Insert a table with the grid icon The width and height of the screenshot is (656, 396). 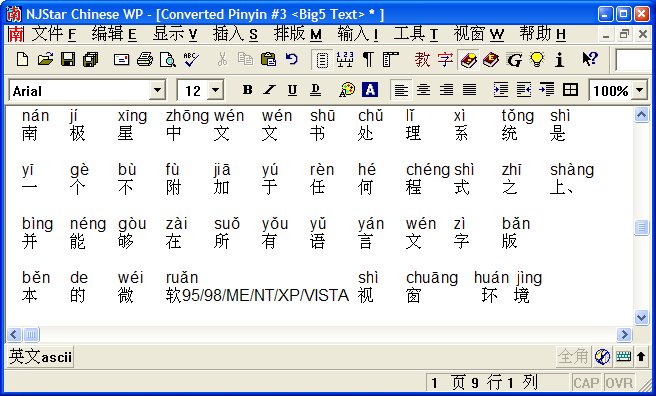[570, 89]
